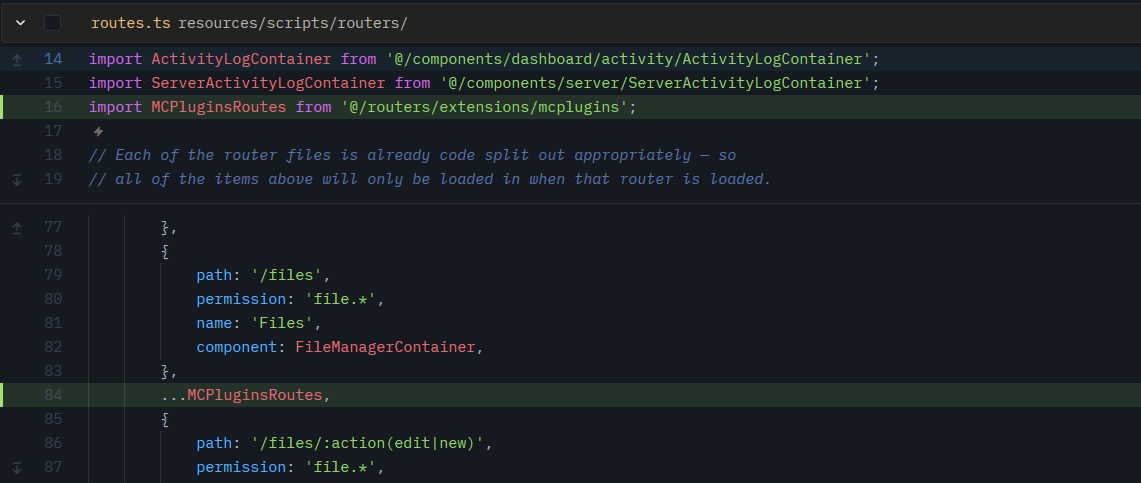
Task: Expand hidden lines below line 87
Action: click(x=16, y=467)
